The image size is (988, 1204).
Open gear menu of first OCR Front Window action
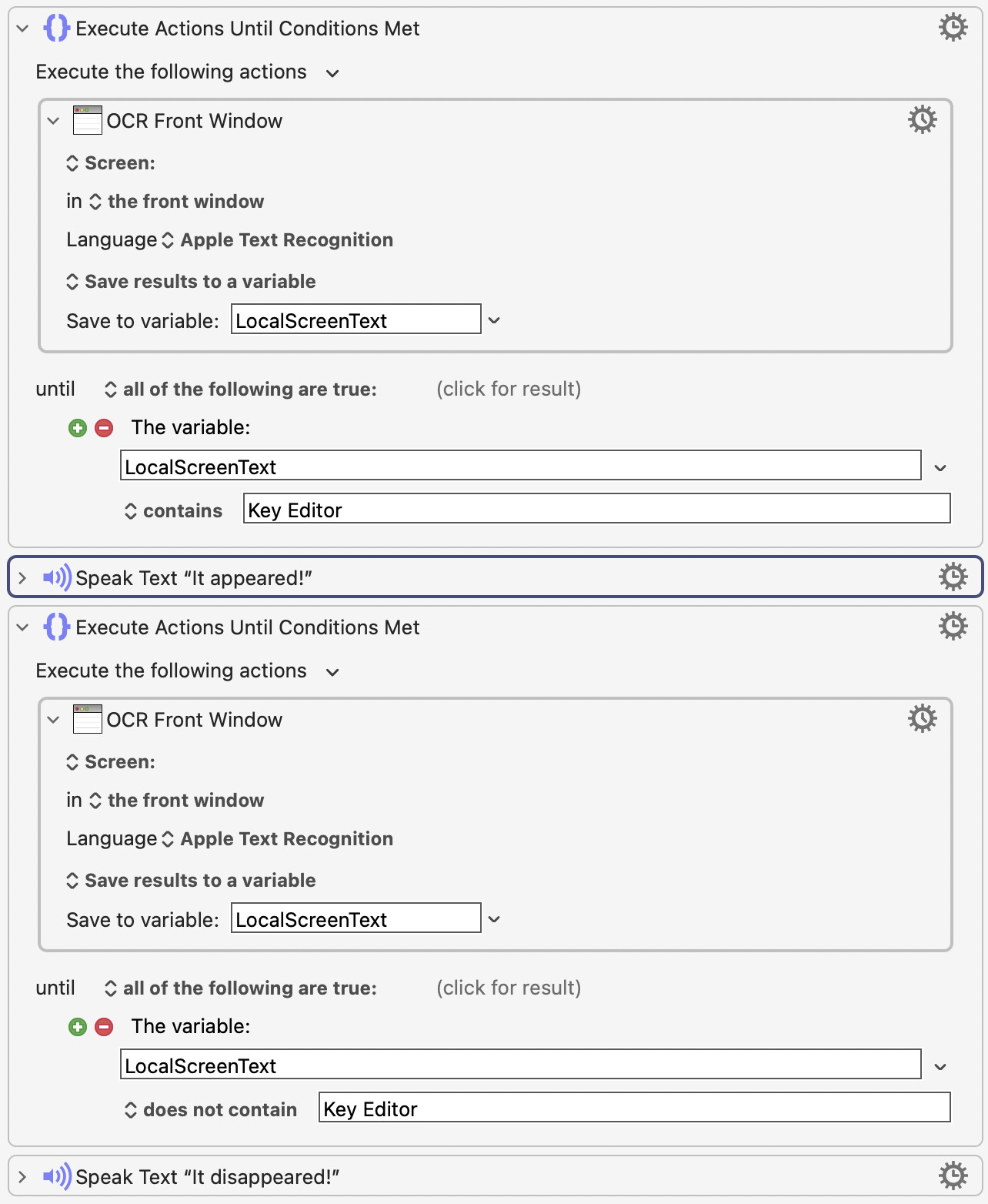[x=922, y=120]
